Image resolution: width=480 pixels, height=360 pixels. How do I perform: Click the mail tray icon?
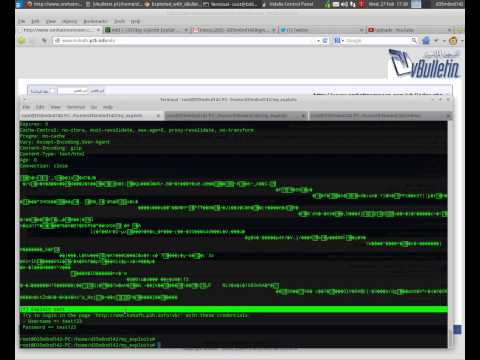[336, 4]
